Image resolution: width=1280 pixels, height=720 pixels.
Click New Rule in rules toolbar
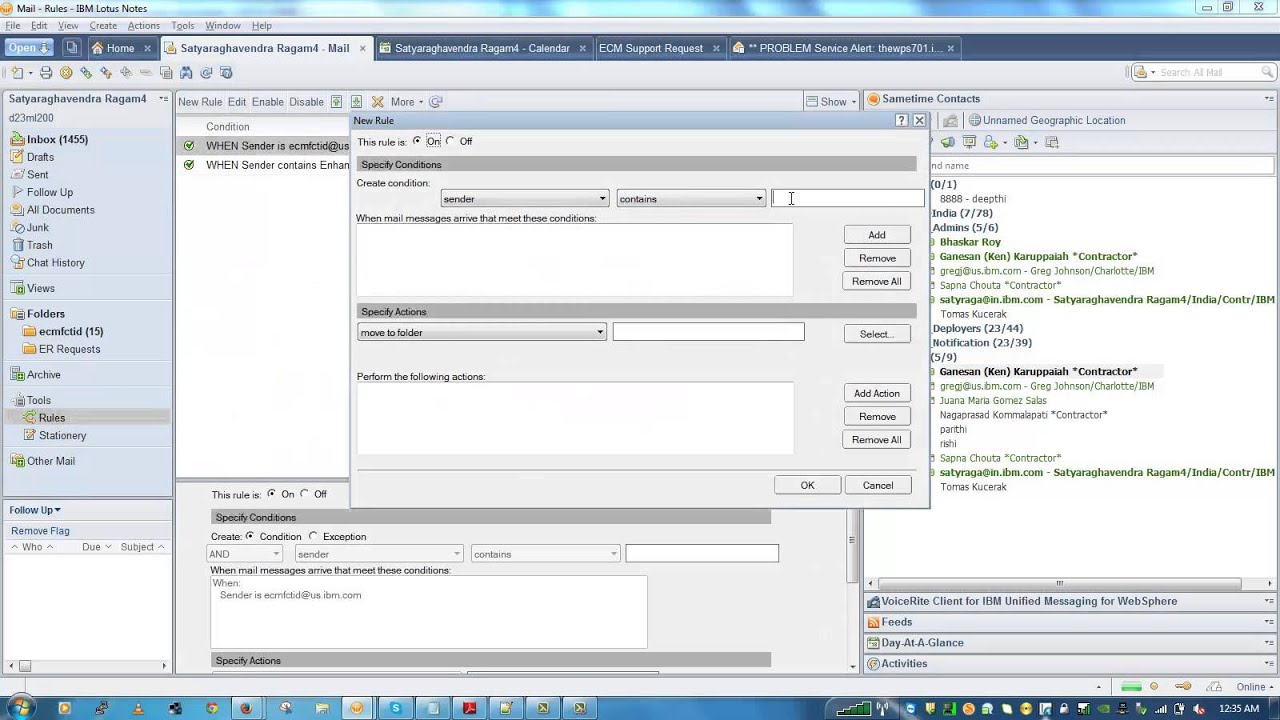pyautogui.click(x=200, y=102)
